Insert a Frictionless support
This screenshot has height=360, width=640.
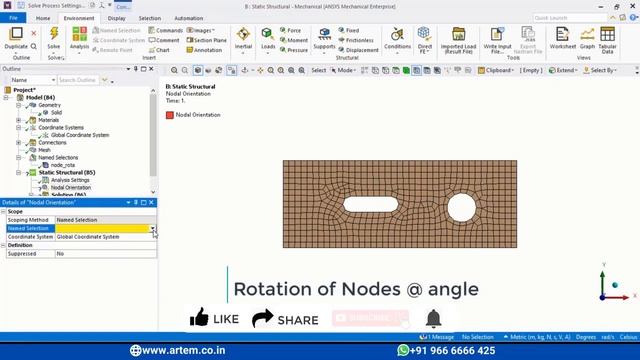pos(356,40)
